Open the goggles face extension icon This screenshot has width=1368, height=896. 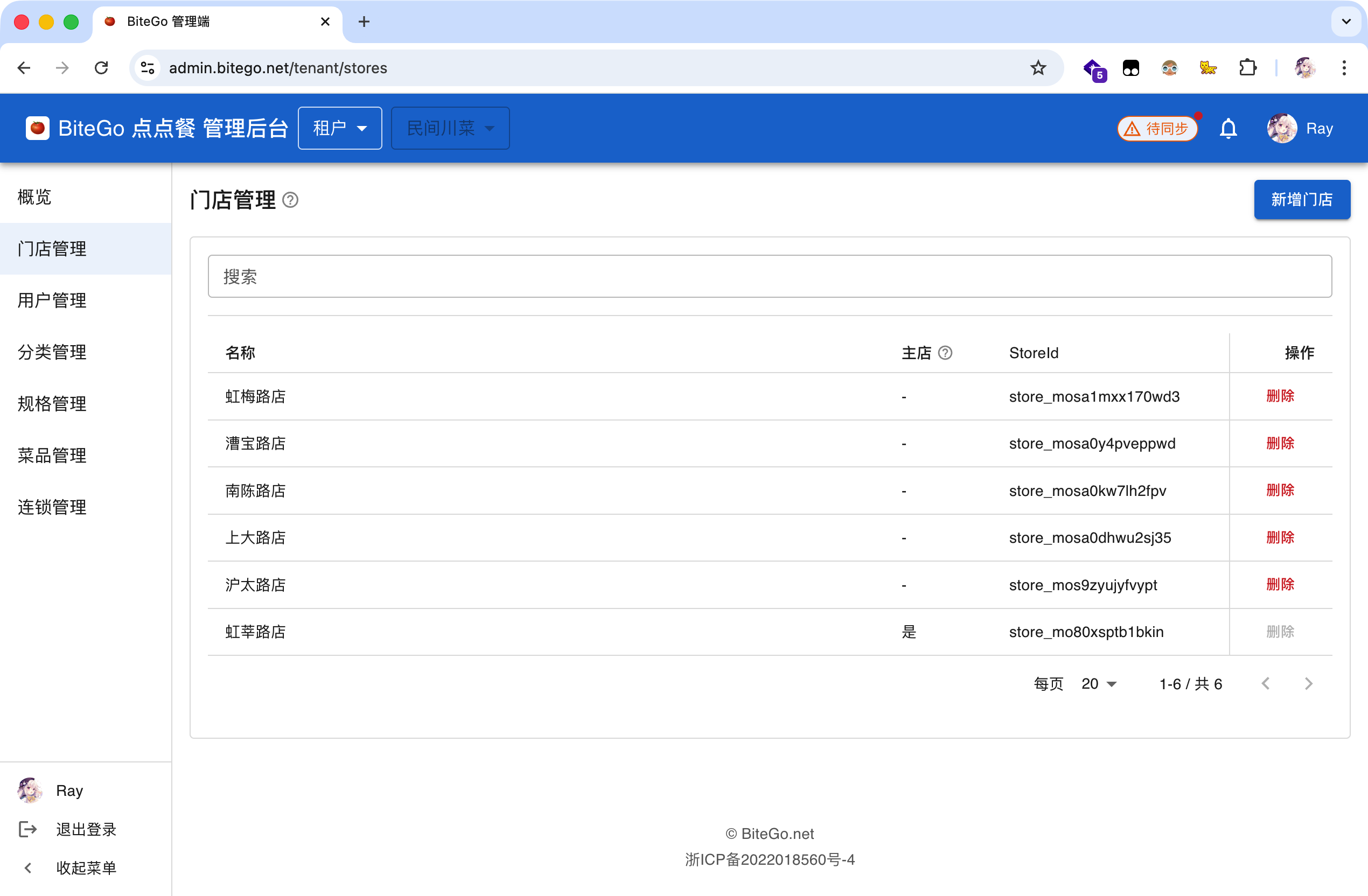coord(1169,68)
